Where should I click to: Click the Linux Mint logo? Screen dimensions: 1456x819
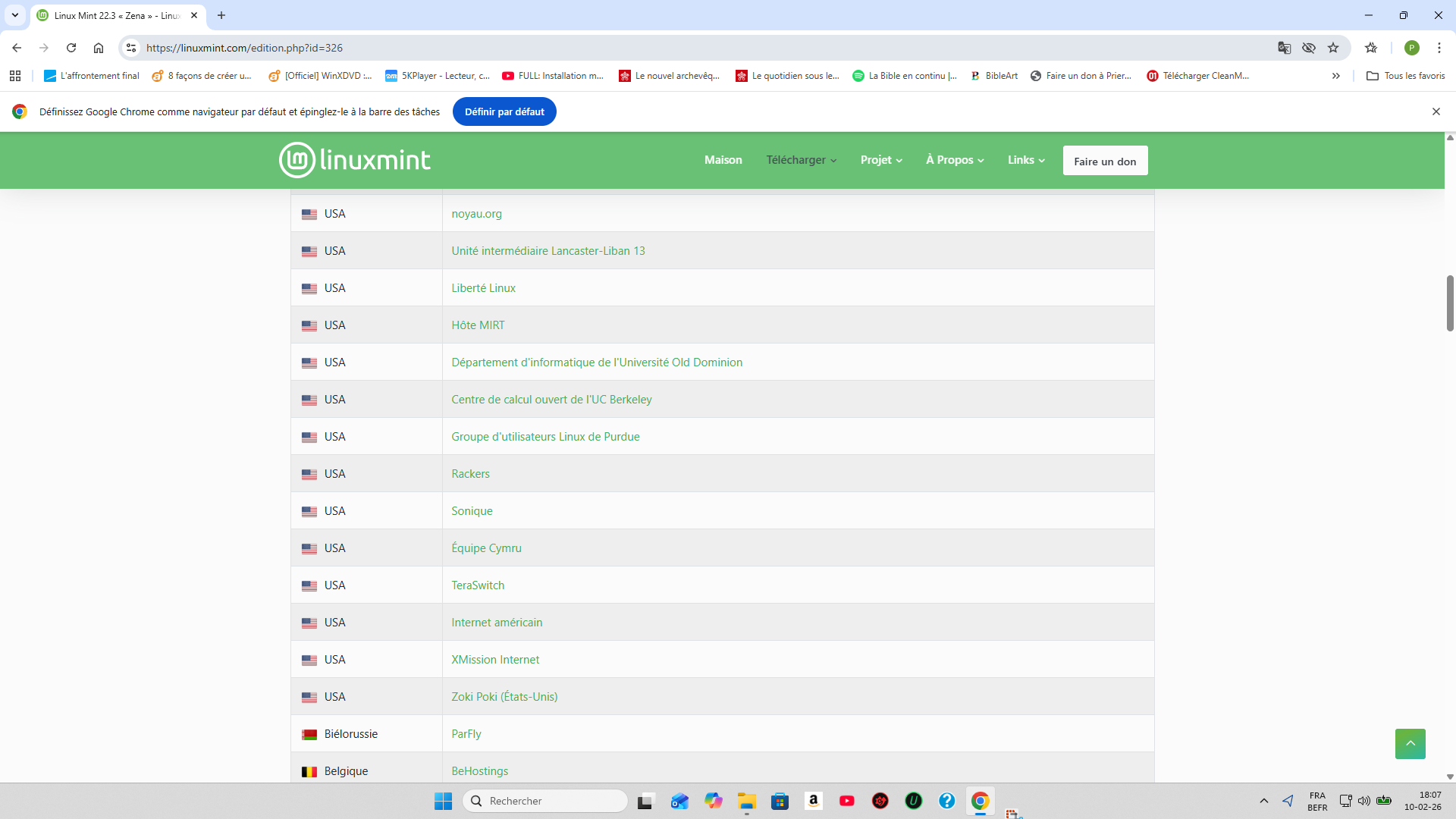pos(355,160)
